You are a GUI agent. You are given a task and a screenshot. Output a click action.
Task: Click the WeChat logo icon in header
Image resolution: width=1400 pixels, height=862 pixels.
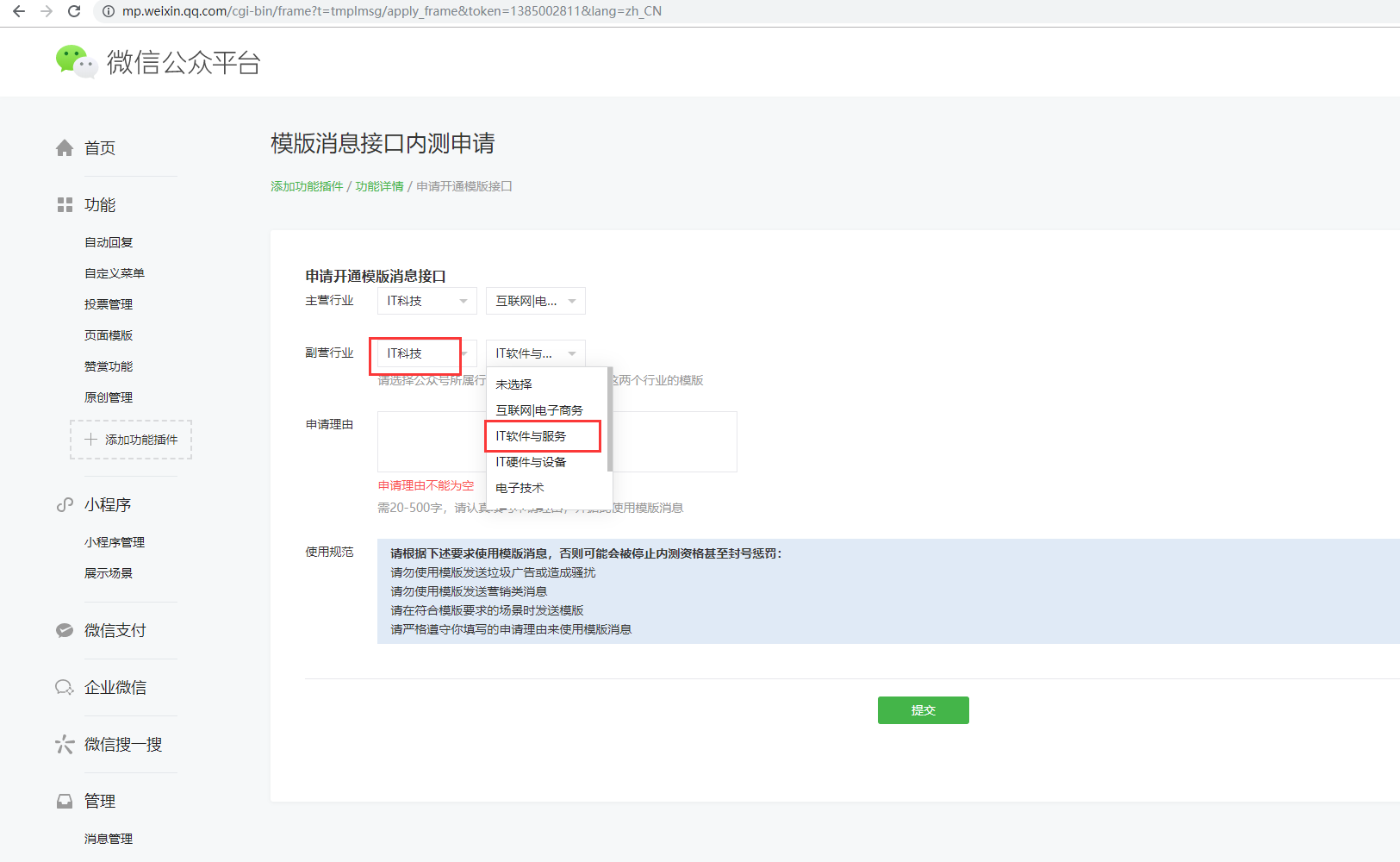[x=76, y=62]
